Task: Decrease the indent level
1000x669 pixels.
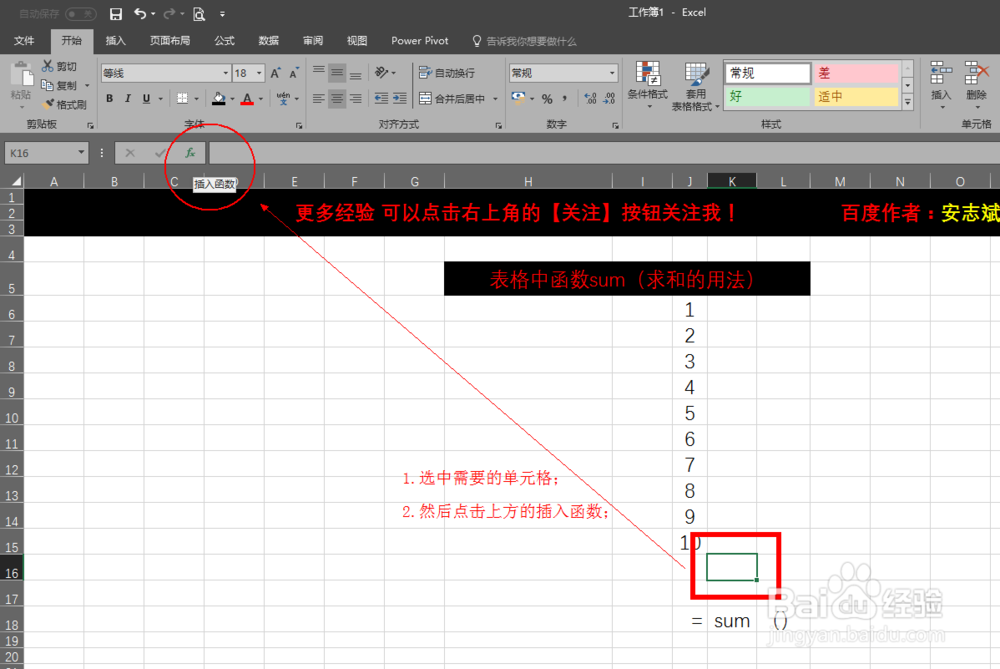Action: (x=381, y=98)
